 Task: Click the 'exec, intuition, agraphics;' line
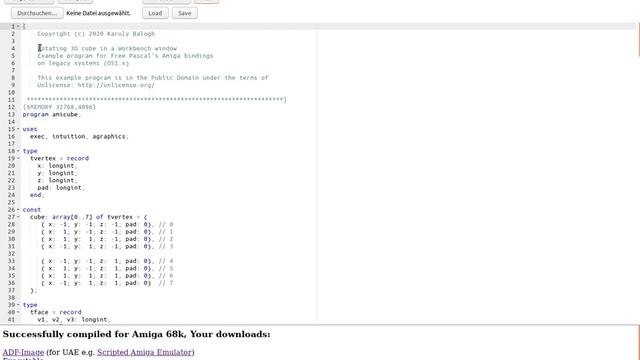click(79, 136)
